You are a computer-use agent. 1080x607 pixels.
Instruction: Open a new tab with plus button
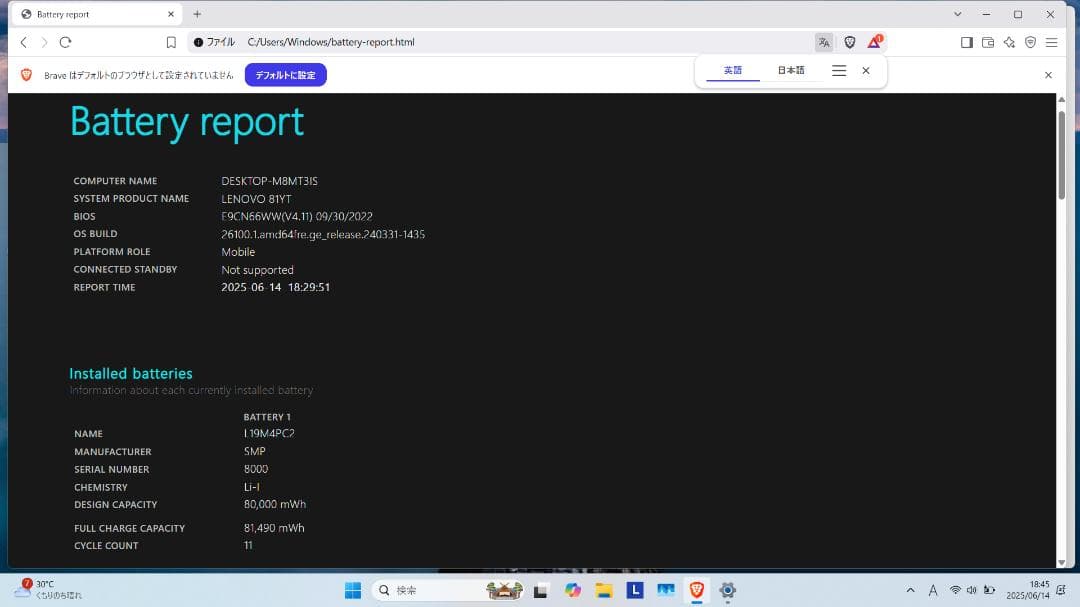point(197,14)
